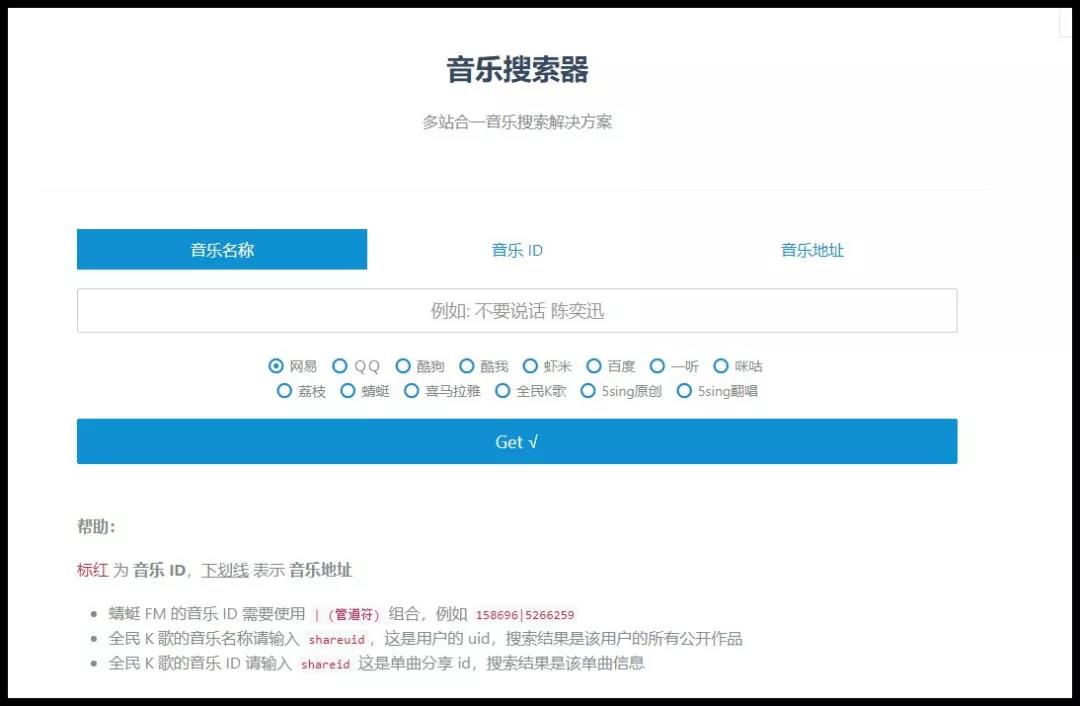Select the 5sing原创 radio button

[x=588, y=391]
